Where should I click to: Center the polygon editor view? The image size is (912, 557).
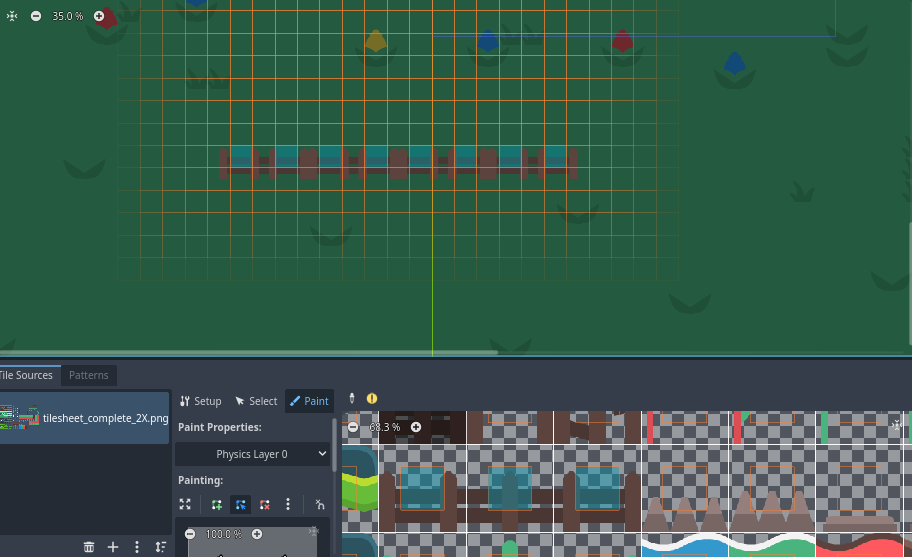pos(314,530)
